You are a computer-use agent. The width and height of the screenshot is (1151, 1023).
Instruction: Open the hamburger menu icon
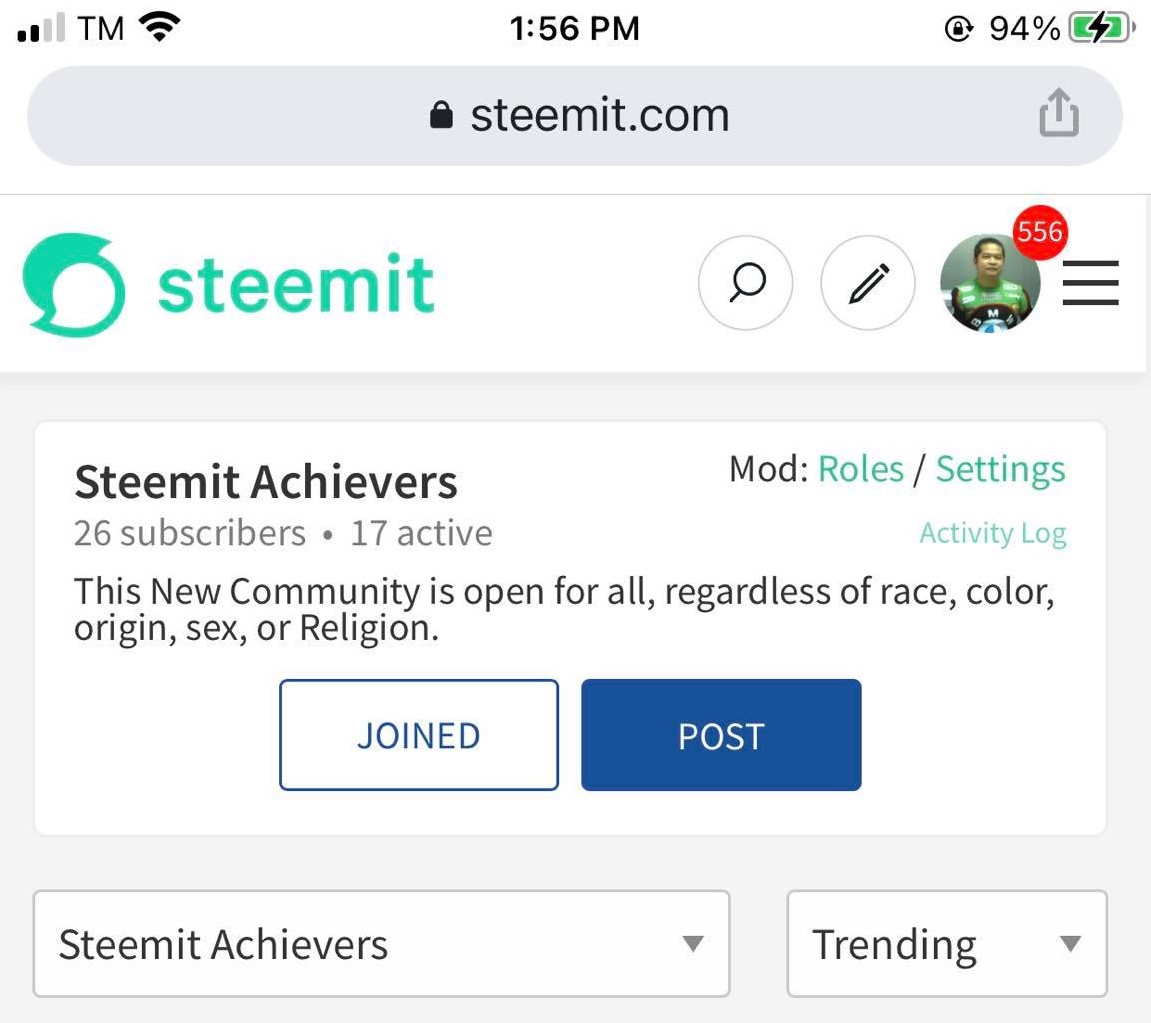pos(1090,283)
